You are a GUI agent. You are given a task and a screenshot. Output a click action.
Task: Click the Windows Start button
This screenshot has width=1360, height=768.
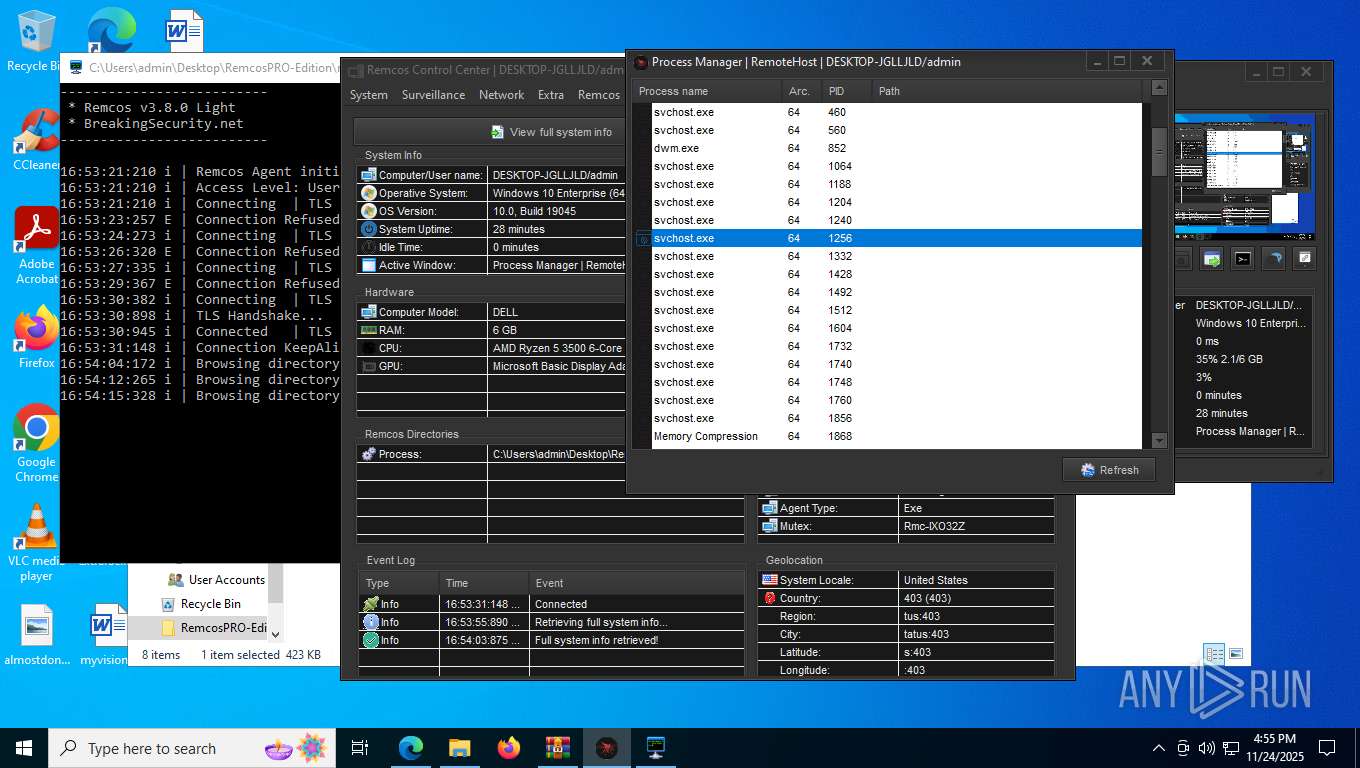pyautogui.click(x=24, y=747)
